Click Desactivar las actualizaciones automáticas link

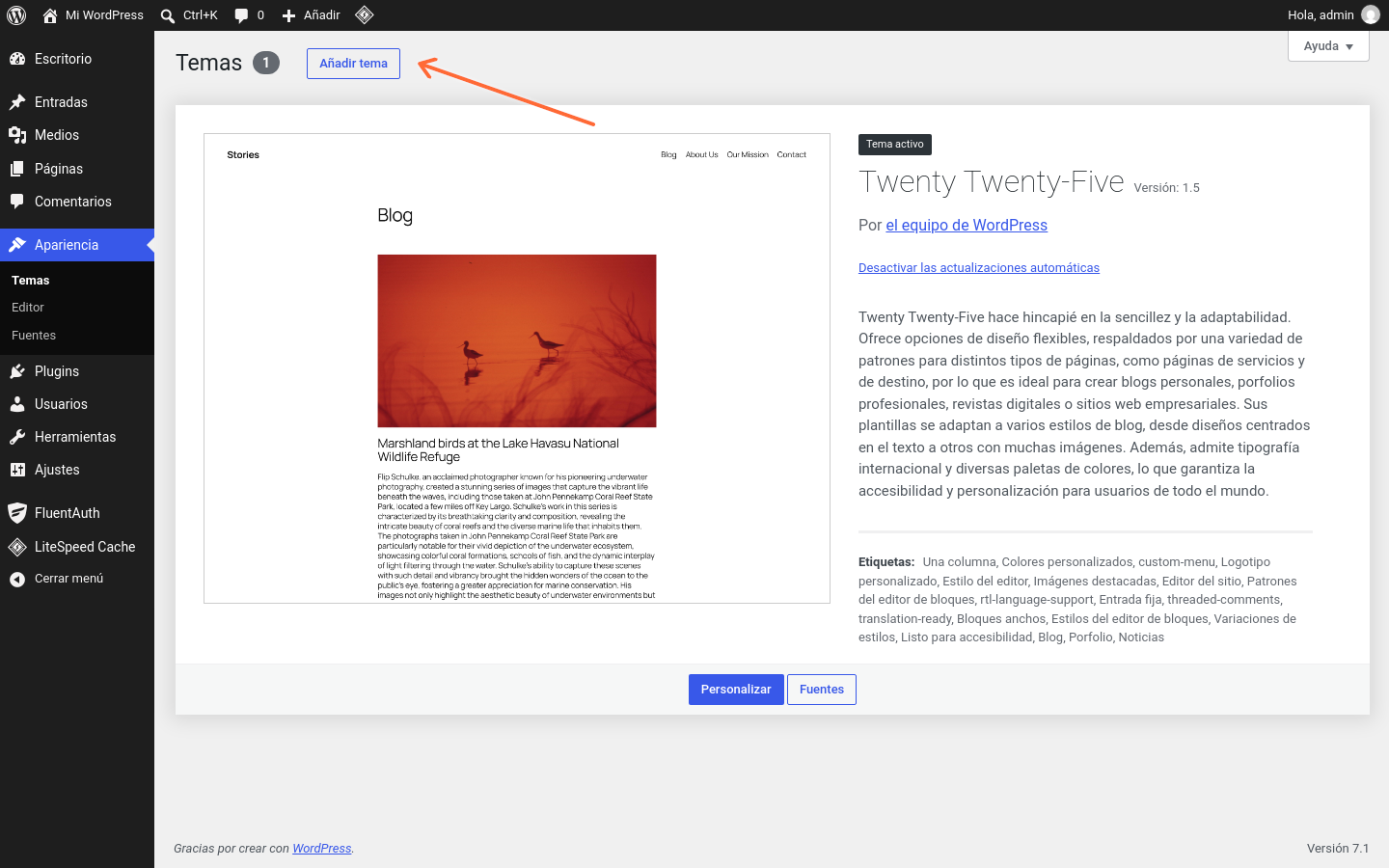click(979, 268)
